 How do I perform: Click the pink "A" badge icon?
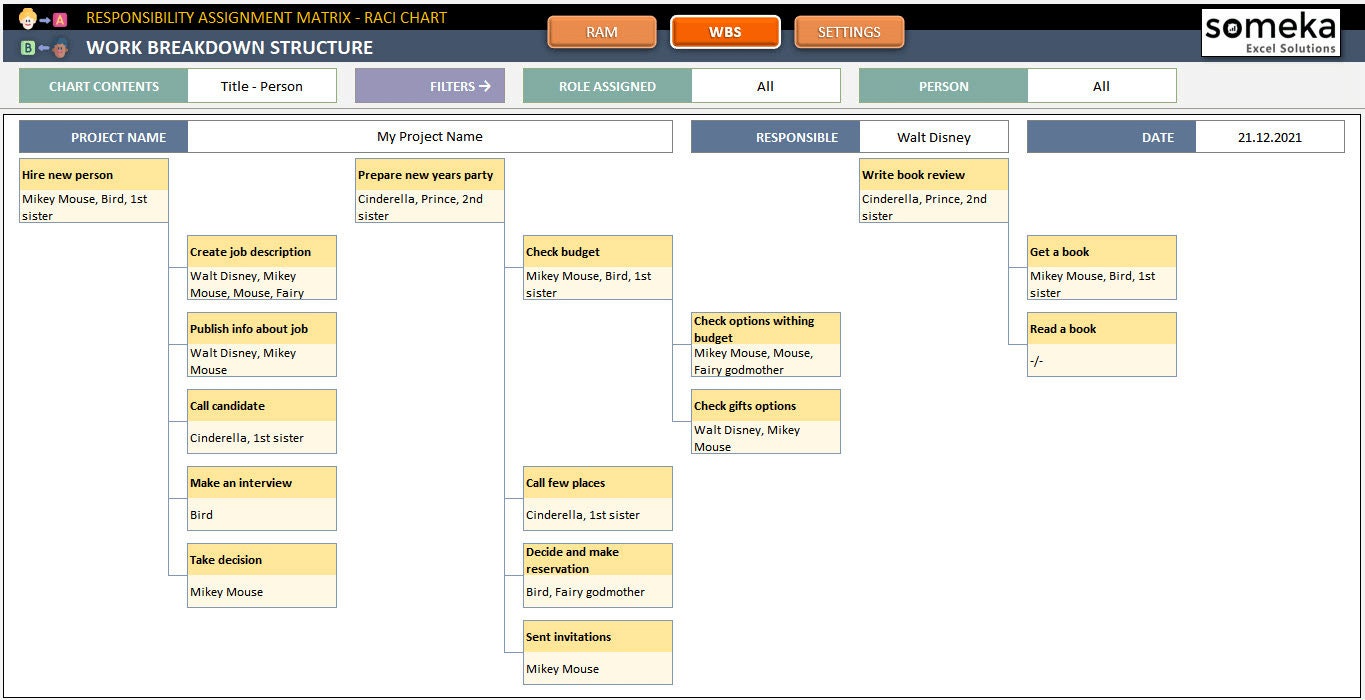60,17
